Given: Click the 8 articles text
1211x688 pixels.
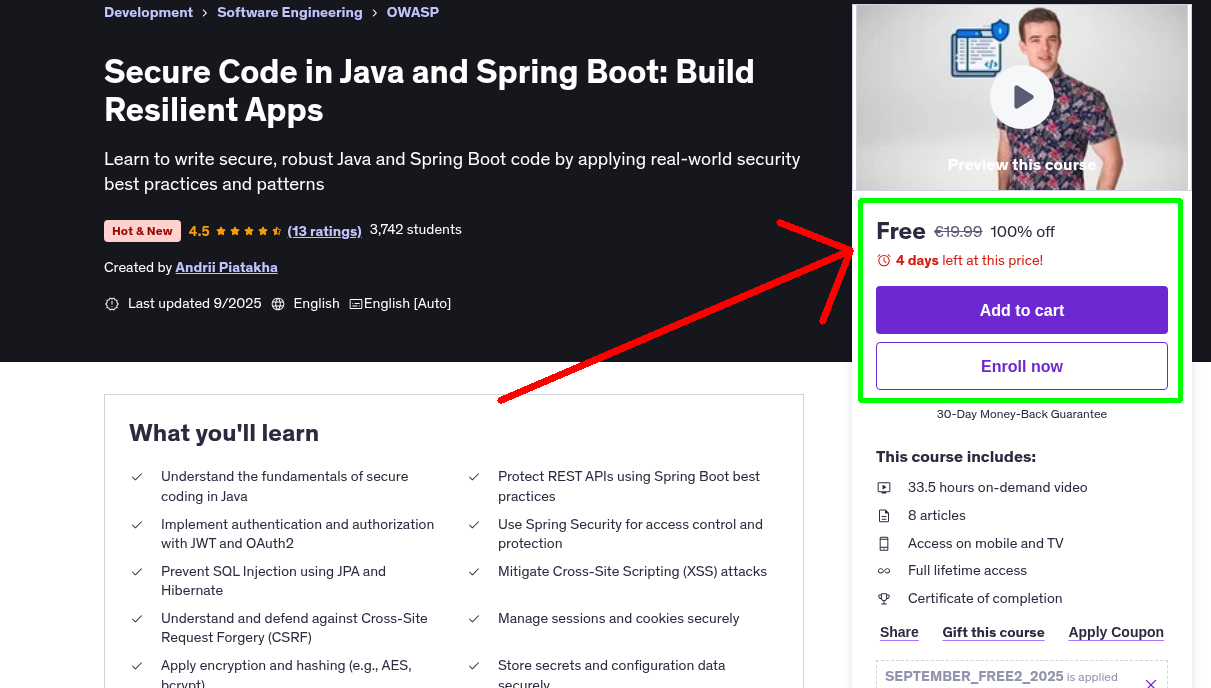Looking at the screenshot, I should click(937, 516).
